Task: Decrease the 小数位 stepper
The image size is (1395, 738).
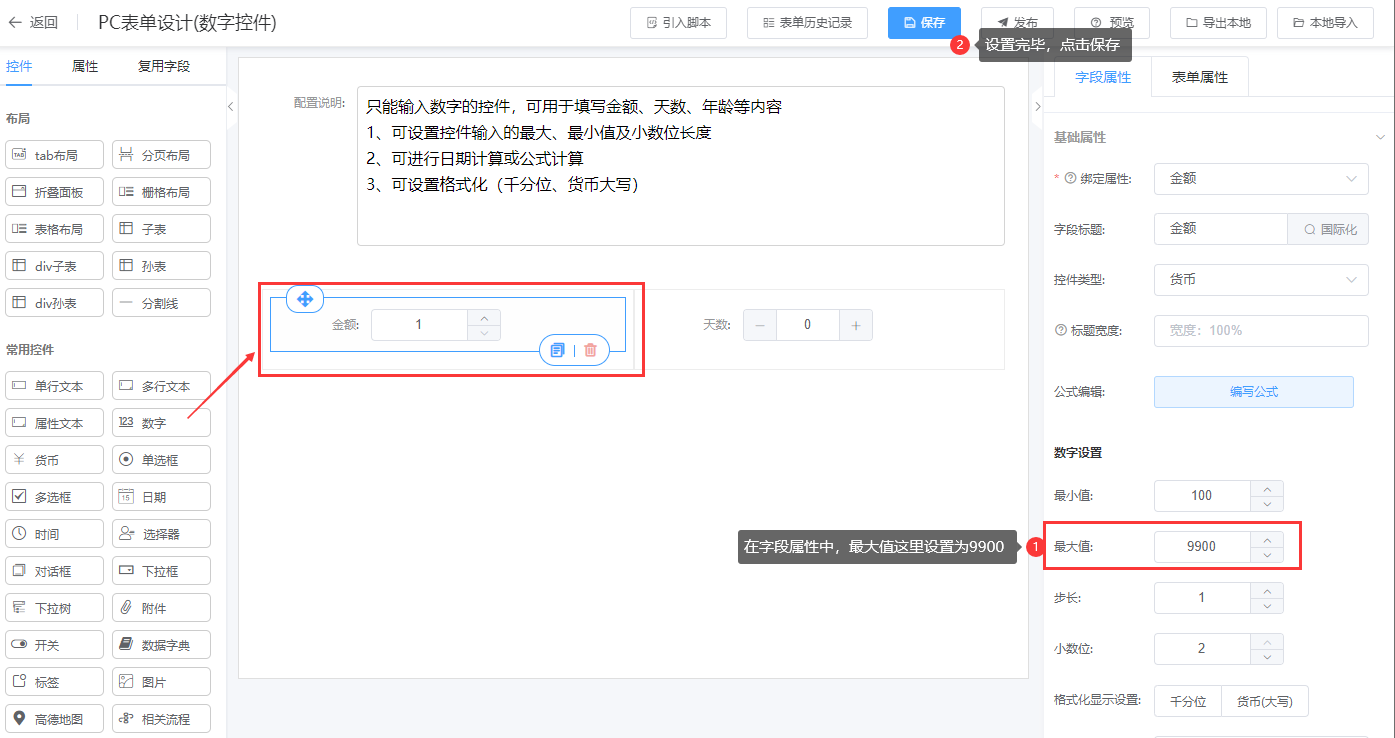Action: click(1267, 657)
